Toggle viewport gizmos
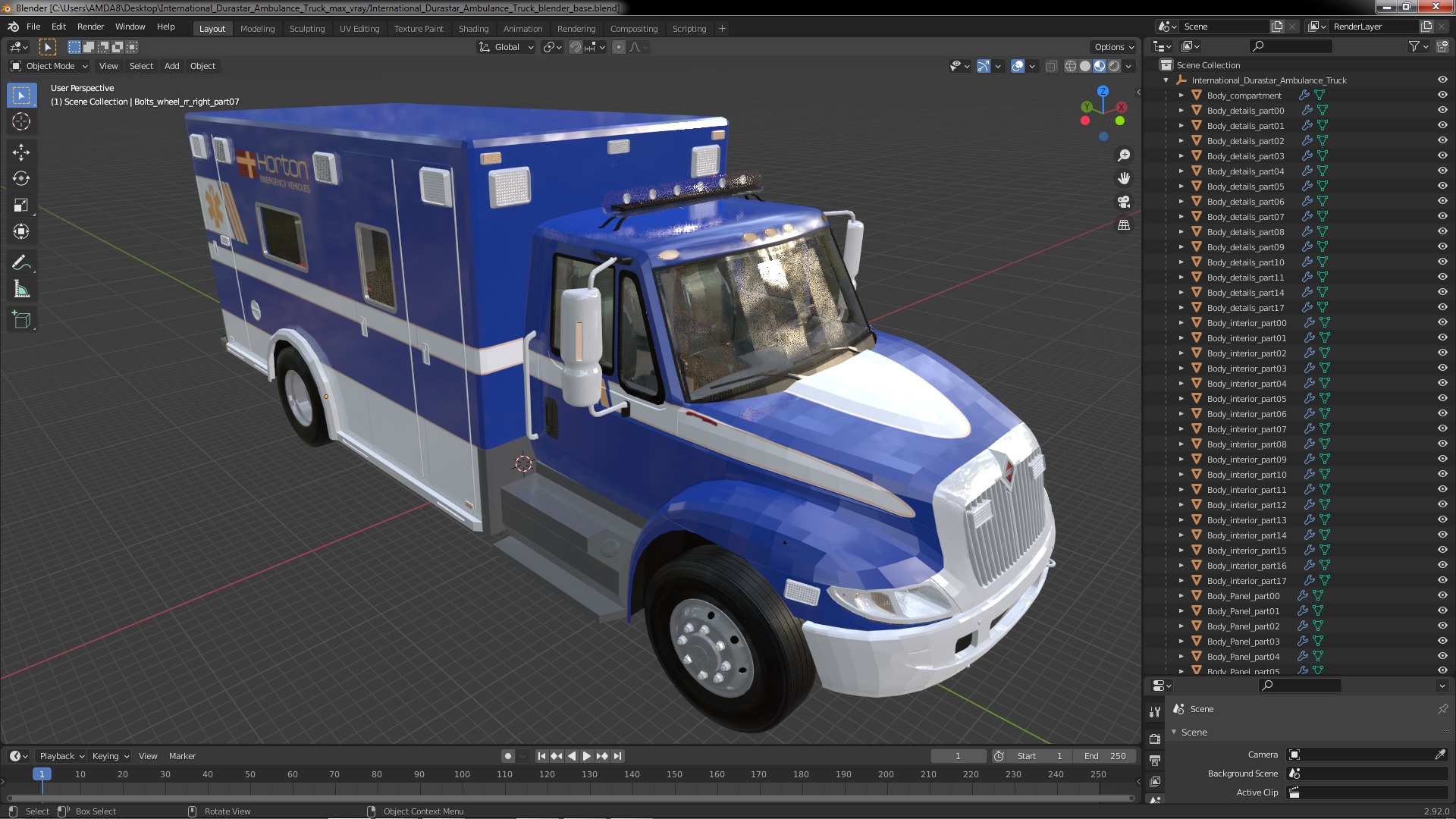Screen dimensions: 1456x819 tap(984, 66)
